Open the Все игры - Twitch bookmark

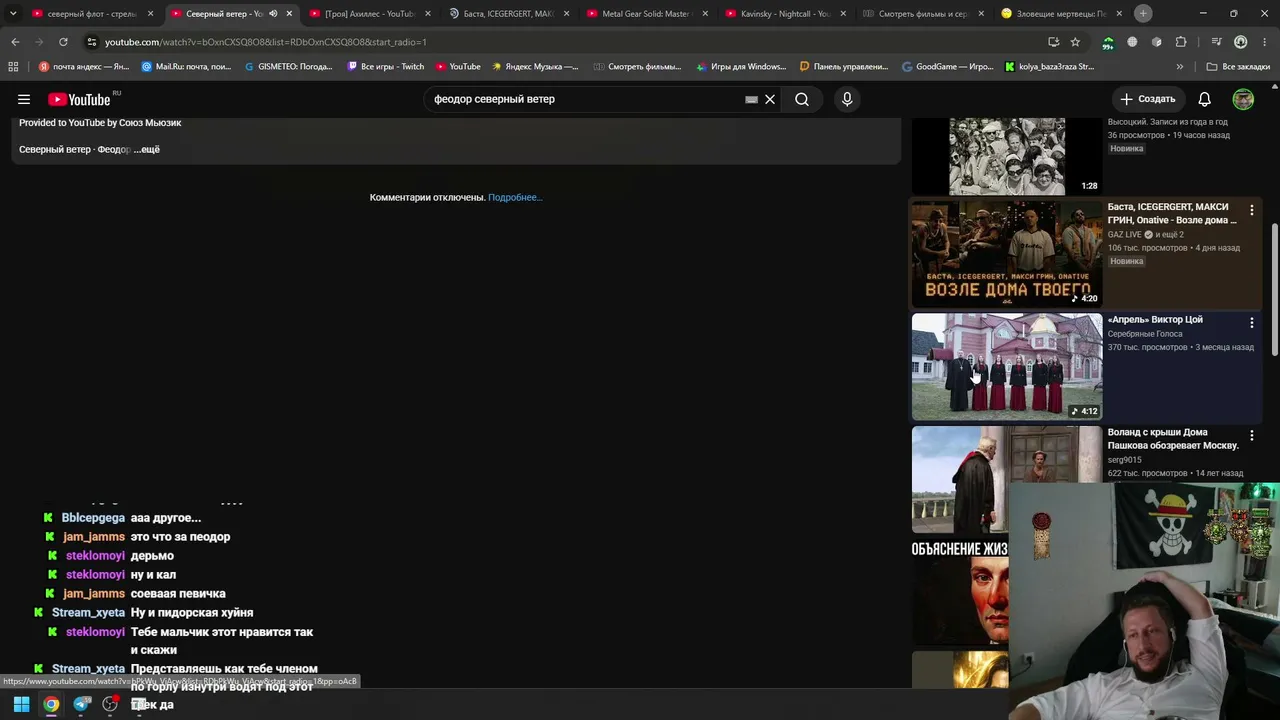(386, 67)
